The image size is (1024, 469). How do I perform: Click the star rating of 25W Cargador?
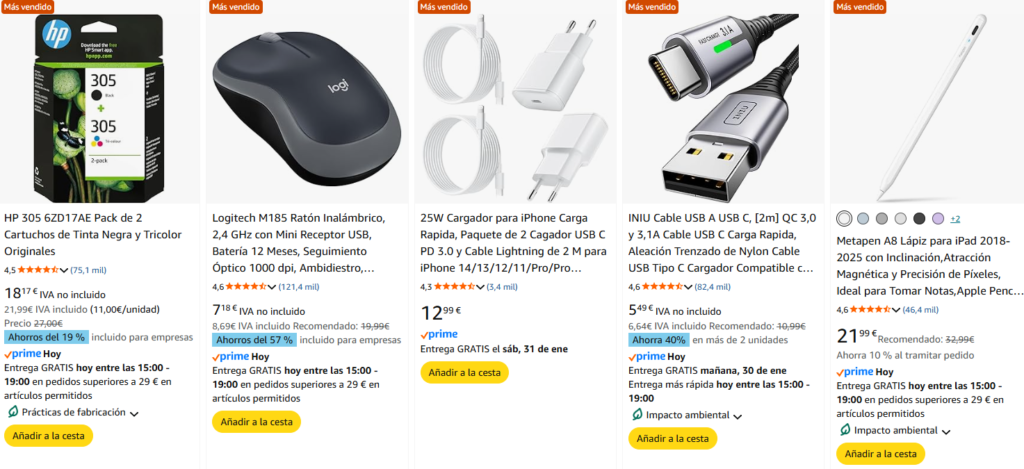click(453, 287)
